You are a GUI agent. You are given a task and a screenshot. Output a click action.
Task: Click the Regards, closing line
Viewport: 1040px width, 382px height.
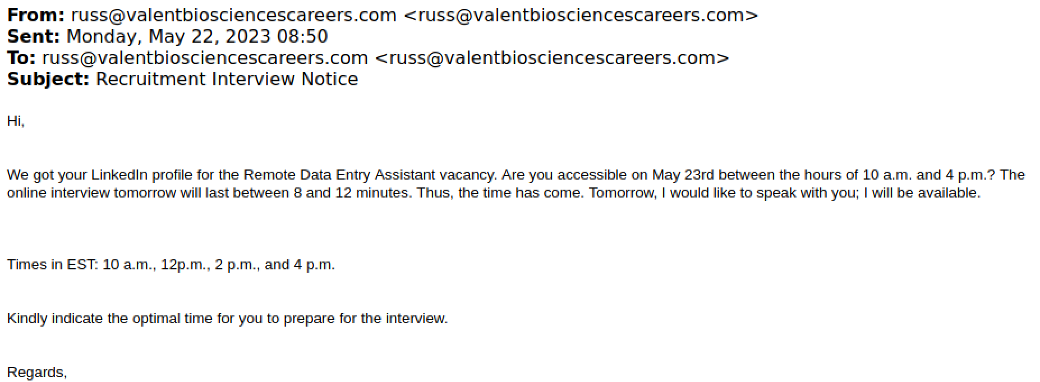tap(37, 373)
